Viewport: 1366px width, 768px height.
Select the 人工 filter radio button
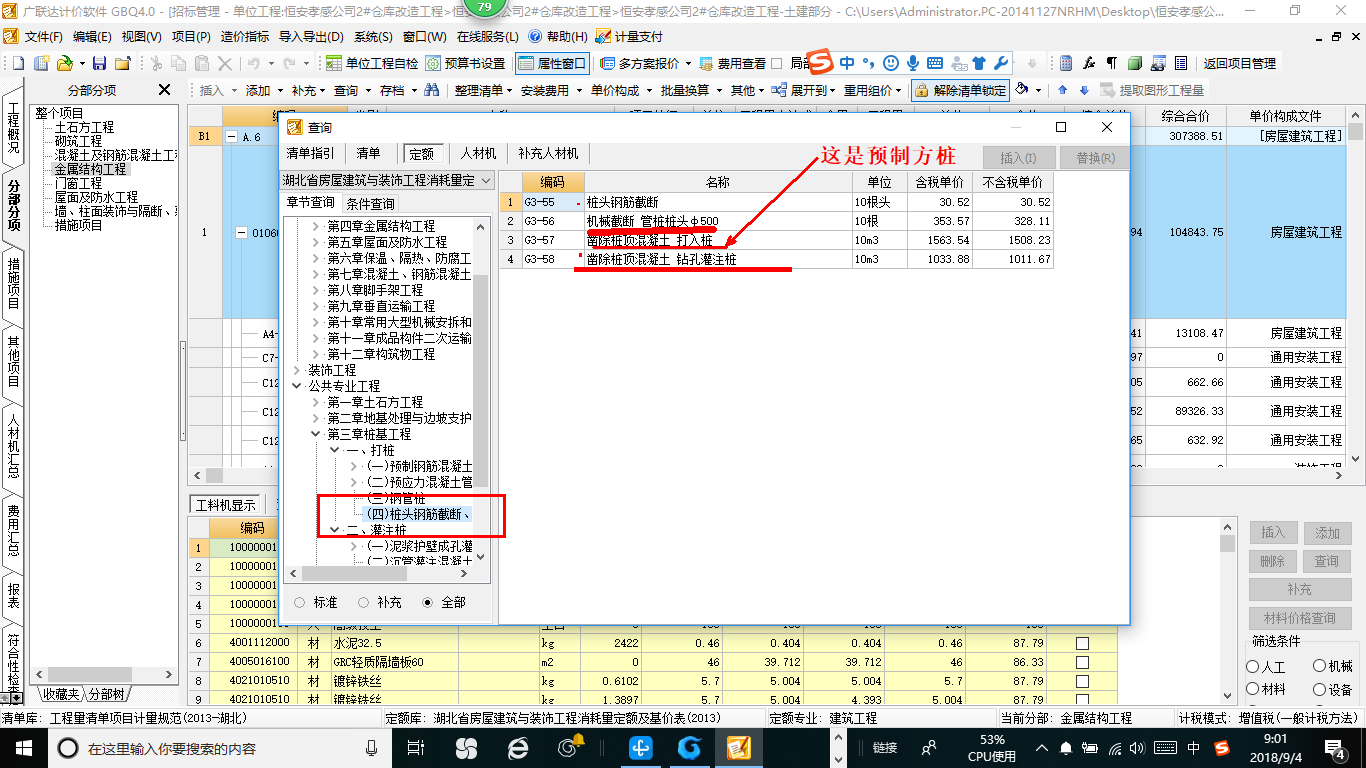tap(1253, 667)
